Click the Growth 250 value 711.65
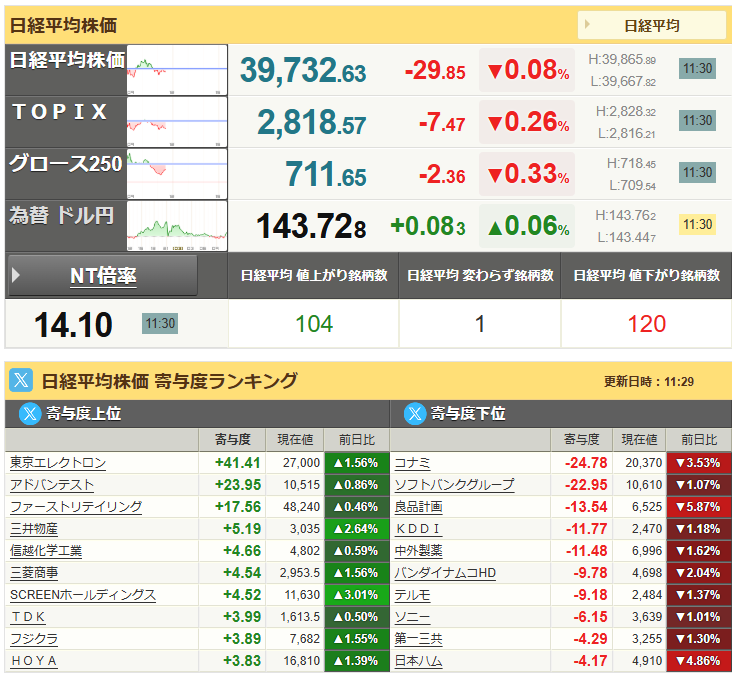The image size is (736, 677). [325, 175]
